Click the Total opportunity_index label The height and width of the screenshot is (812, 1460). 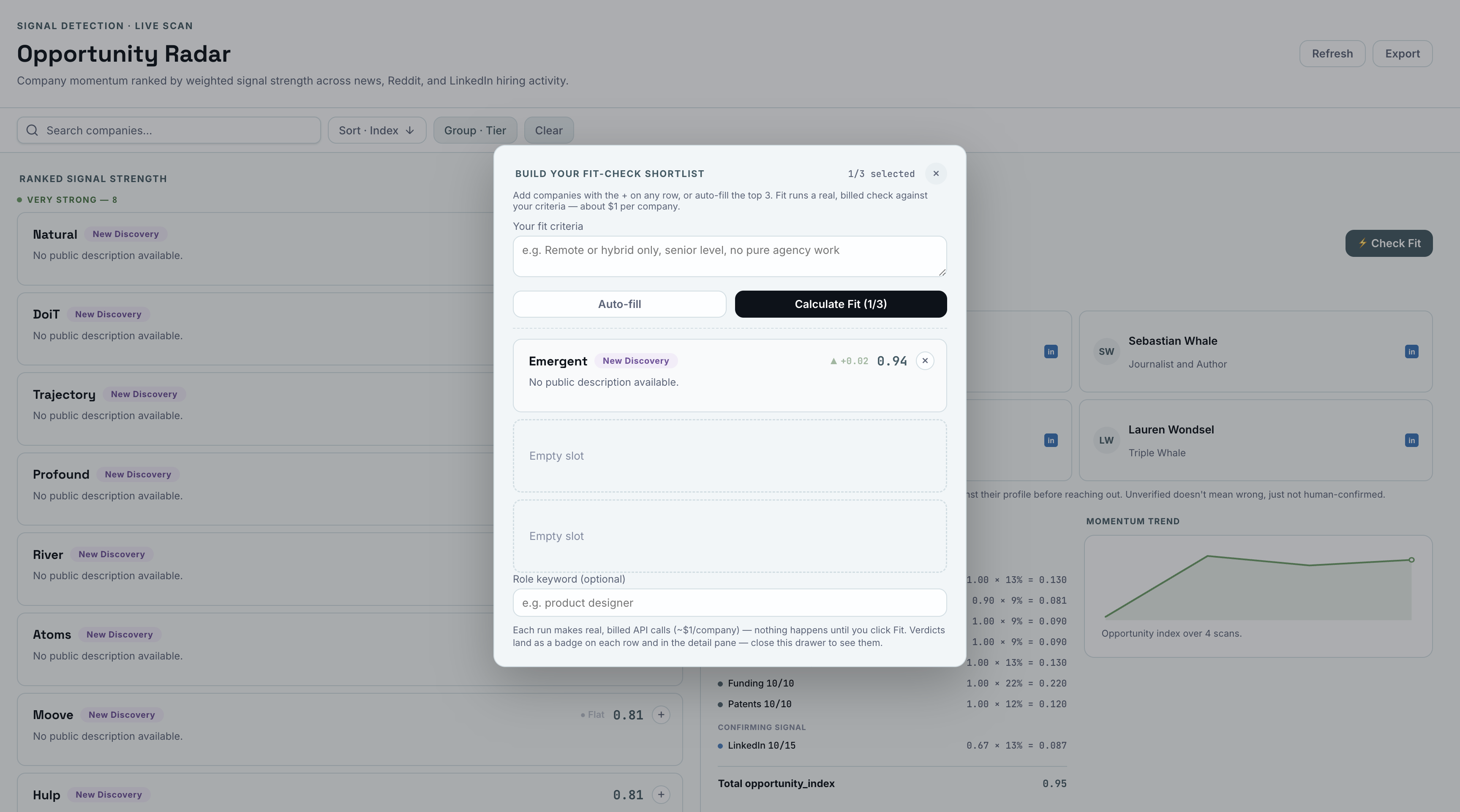[x=776, y=784]
